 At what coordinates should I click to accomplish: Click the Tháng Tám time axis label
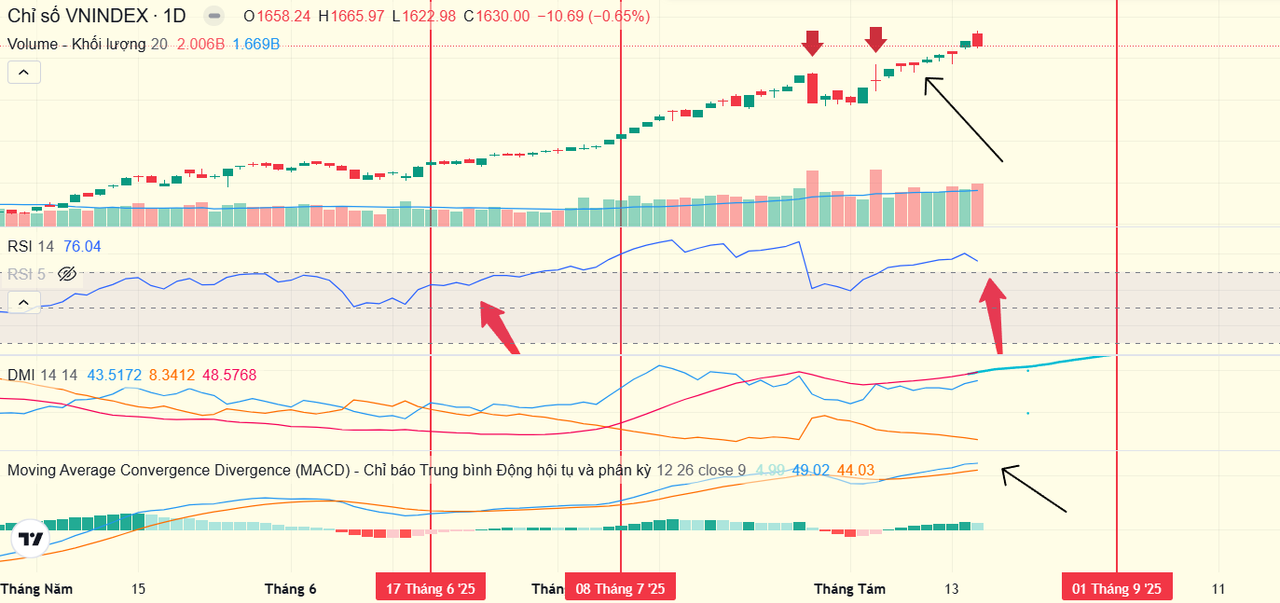pyautogui.click(x=849, y=588)
